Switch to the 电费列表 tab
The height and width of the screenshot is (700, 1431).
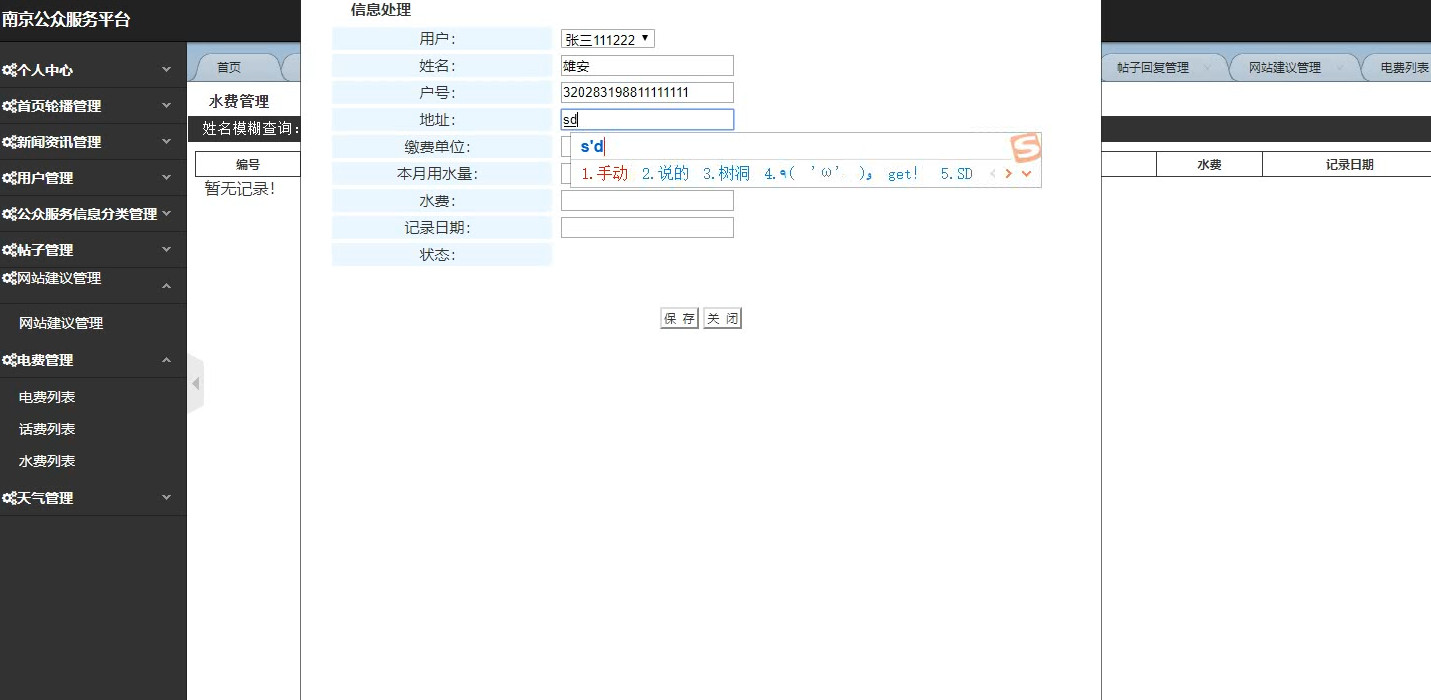click(x=1404, y=68)
